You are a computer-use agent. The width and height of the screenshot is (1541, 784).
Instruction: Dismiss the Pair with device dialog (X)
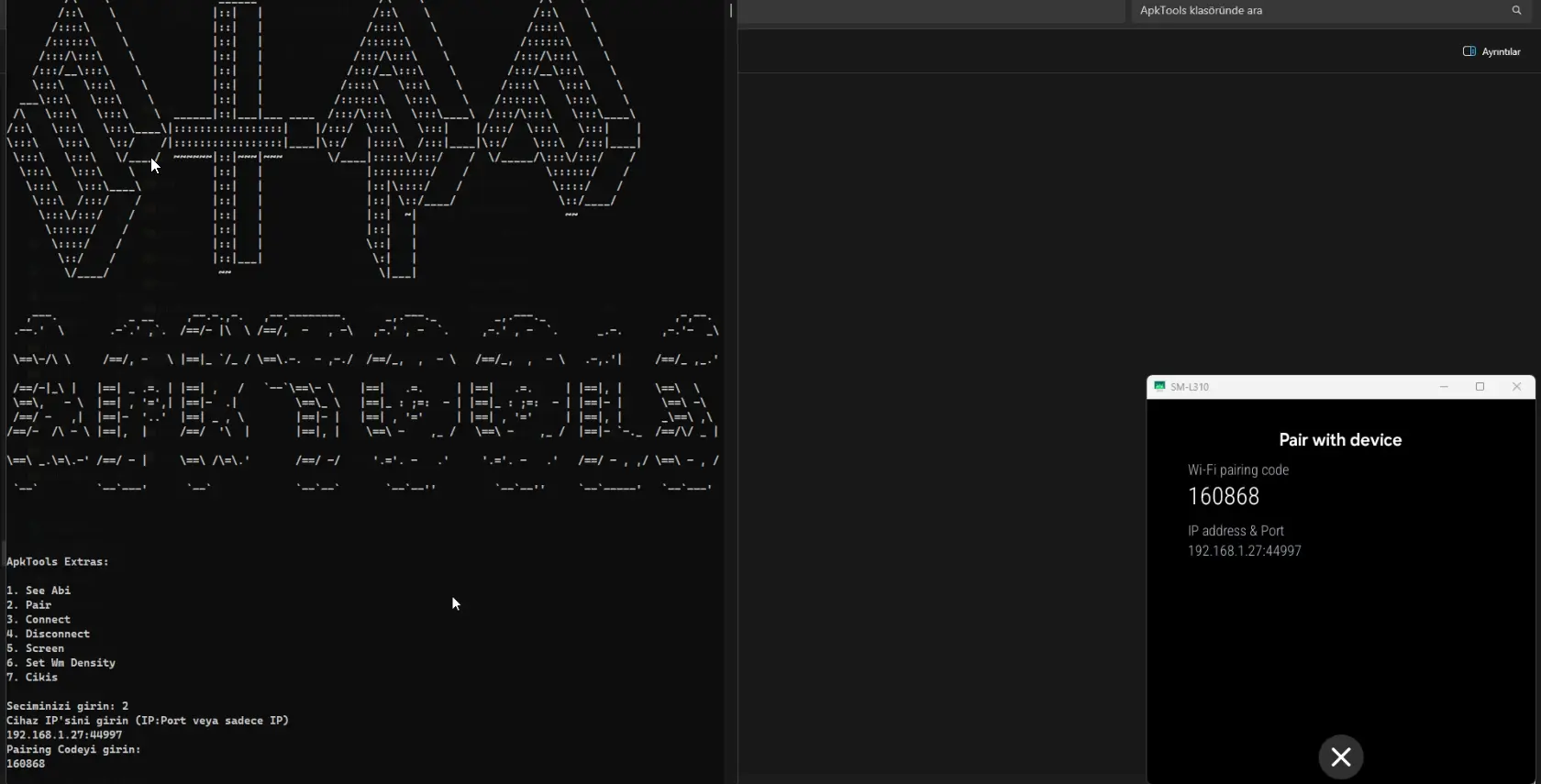pyautogui.click(x=1341, y=756)
